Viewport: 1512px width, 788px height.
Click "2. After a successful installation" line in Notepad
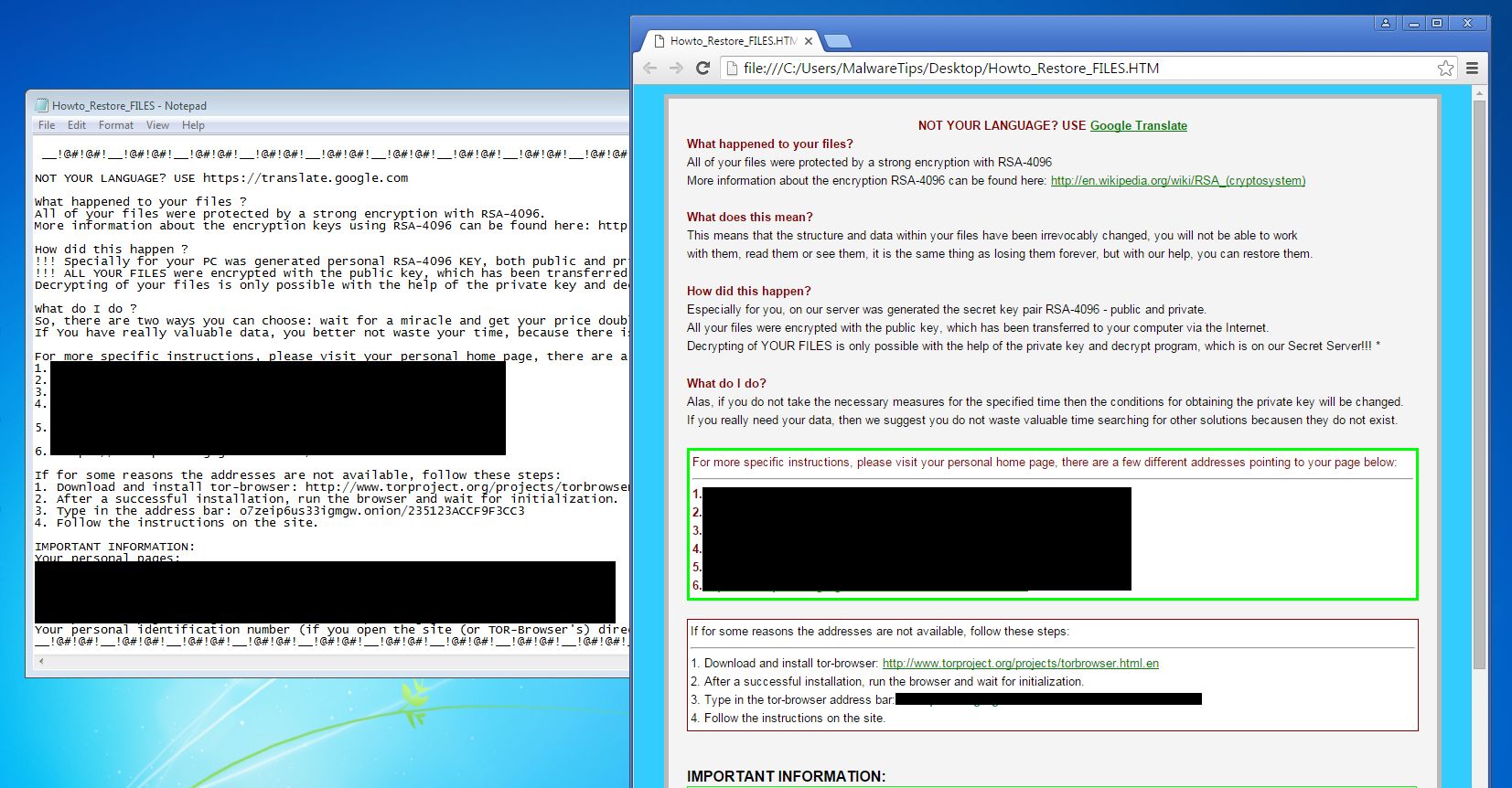click(327, 499)
